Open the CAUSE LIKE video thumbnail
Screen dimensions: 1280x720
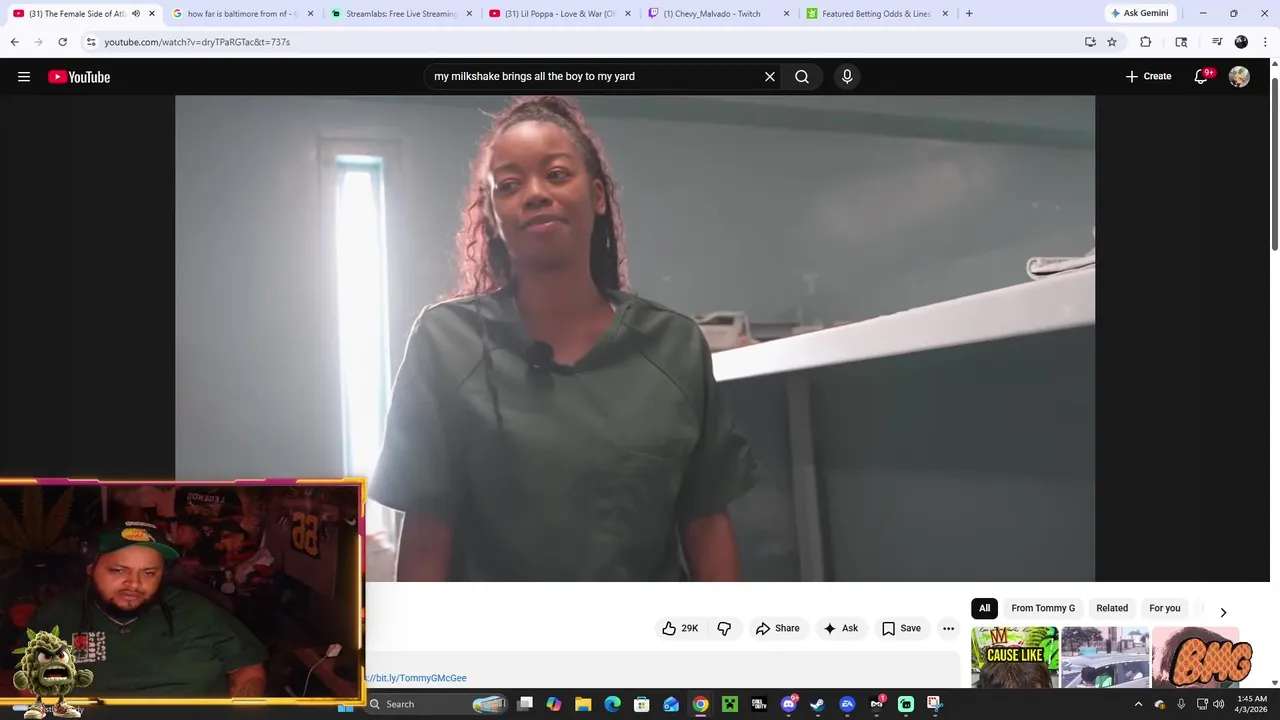(x=1015, y=657)
